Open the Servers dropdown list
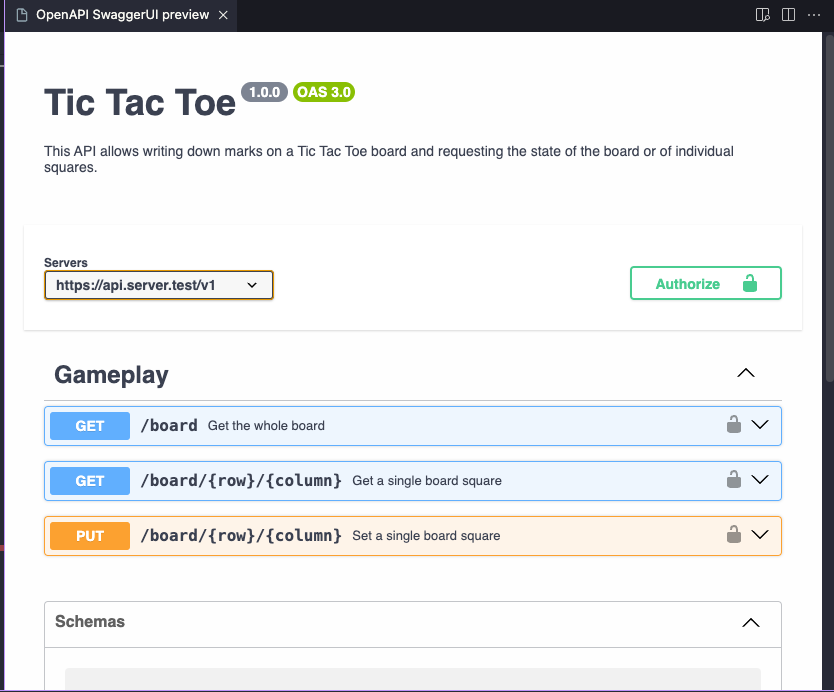The height and width of the screenshot is (692, 834). click(159, 285)
